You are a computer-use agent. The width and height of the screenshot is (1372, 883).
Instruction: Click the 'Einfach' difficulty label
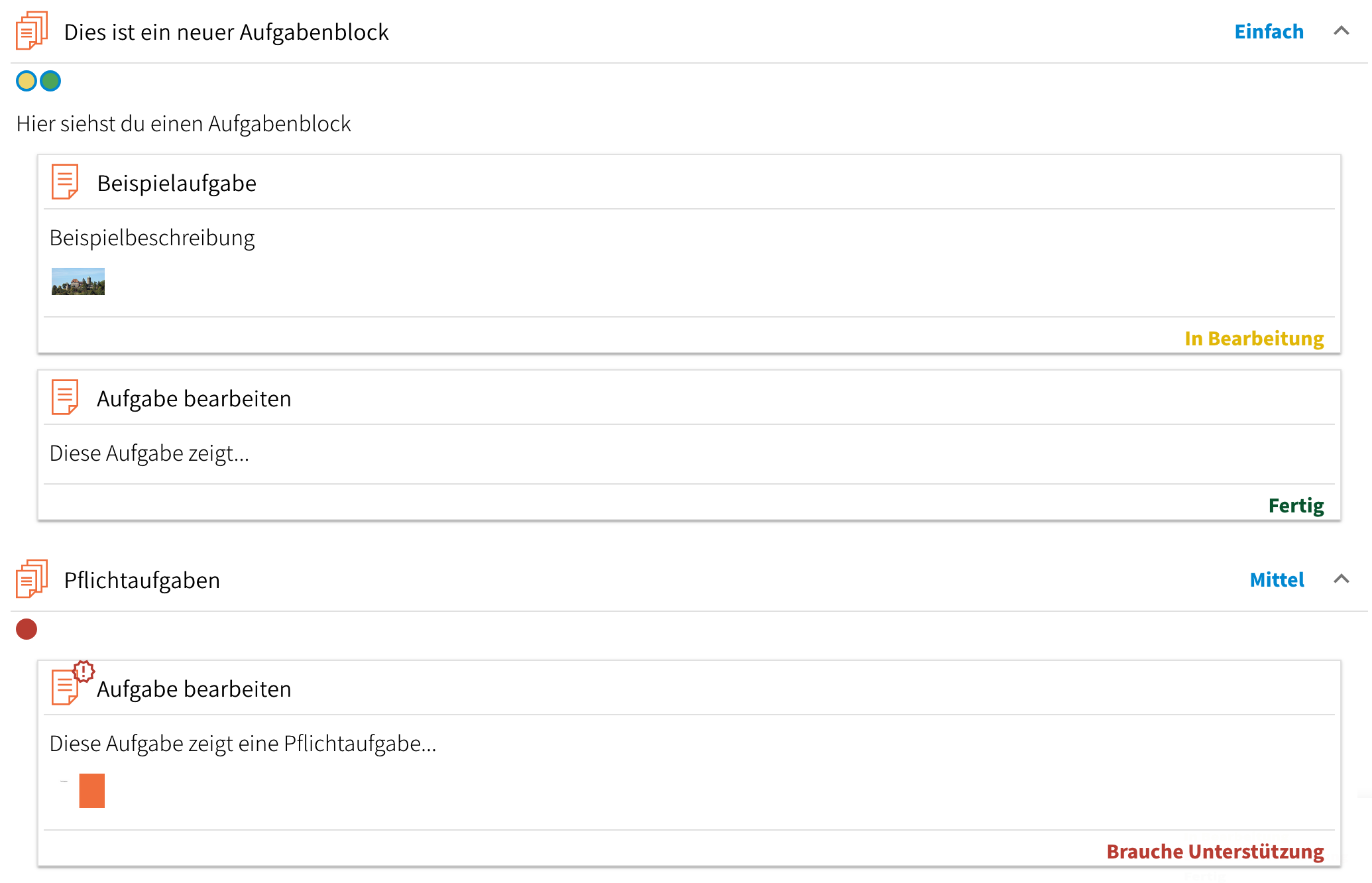tap(1269, 32)
